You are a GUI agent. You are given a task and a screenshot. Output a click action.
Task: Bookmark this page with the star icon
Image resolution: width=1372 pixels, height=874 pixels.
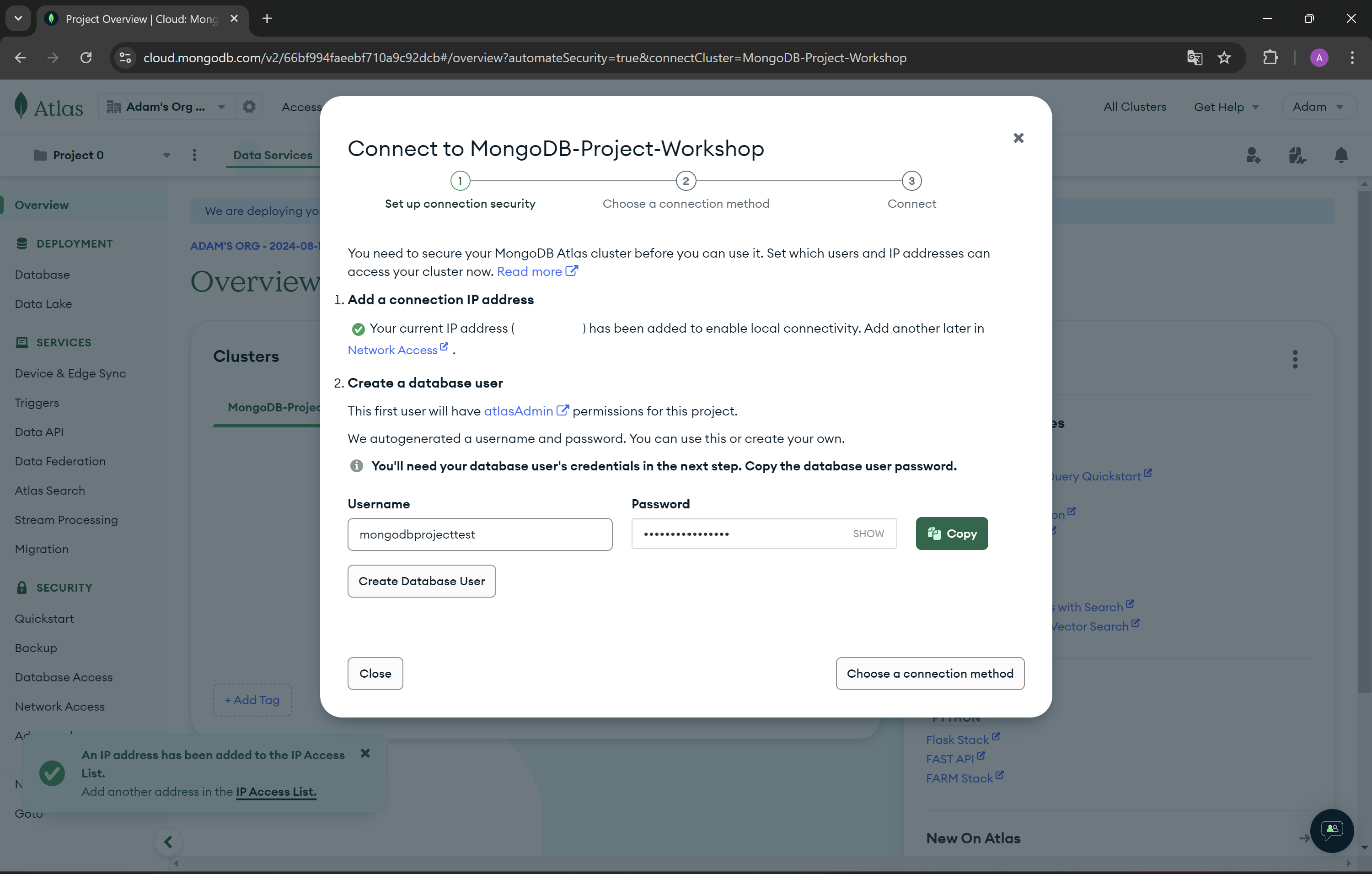[x=1224, y=58]
